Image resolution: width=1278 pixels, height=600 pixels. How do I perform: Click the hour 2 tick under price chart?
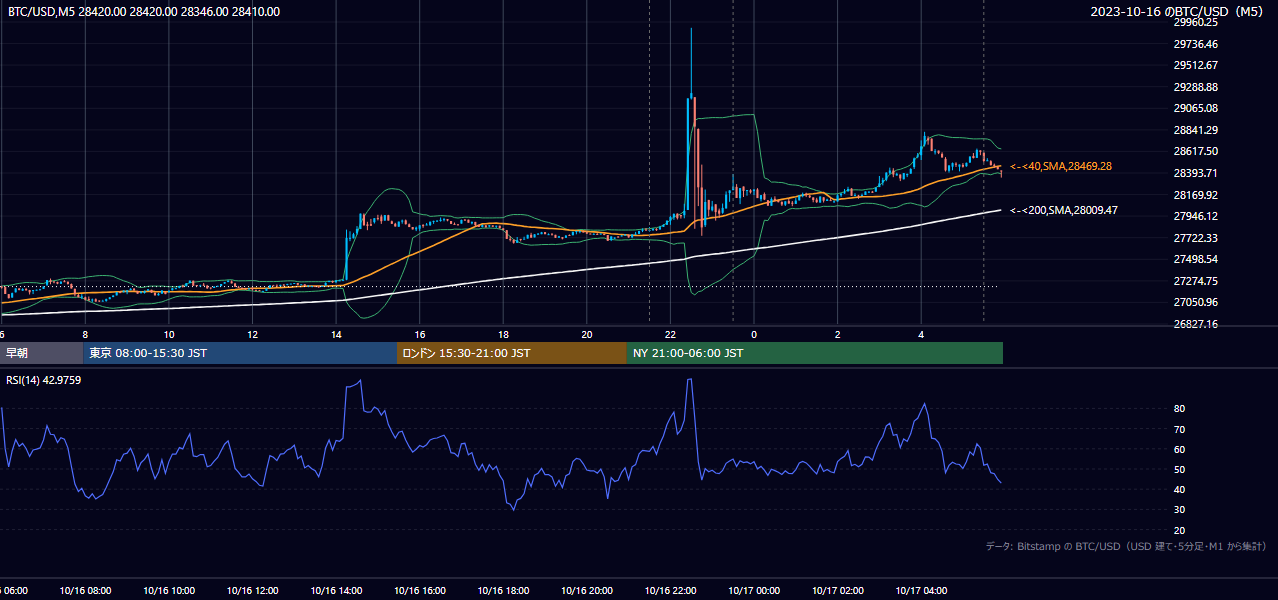pos(837,334)
